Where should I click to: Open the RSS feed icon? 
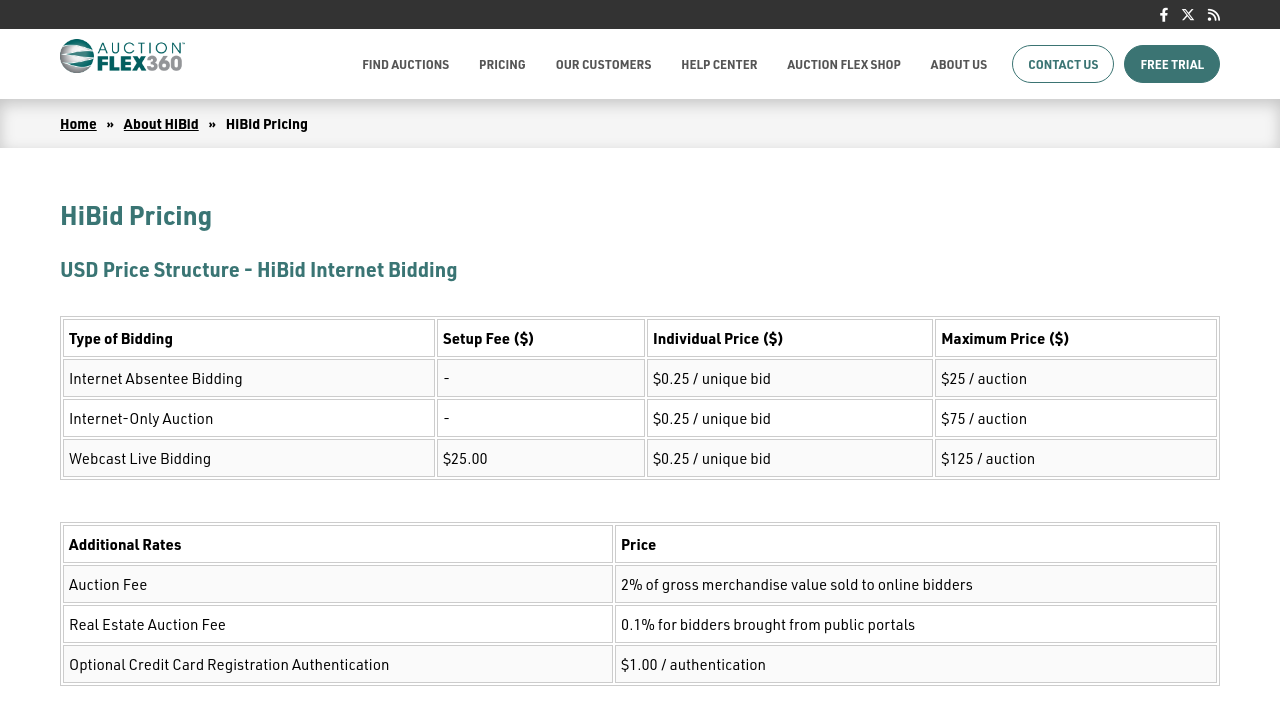click(1213, 15)
